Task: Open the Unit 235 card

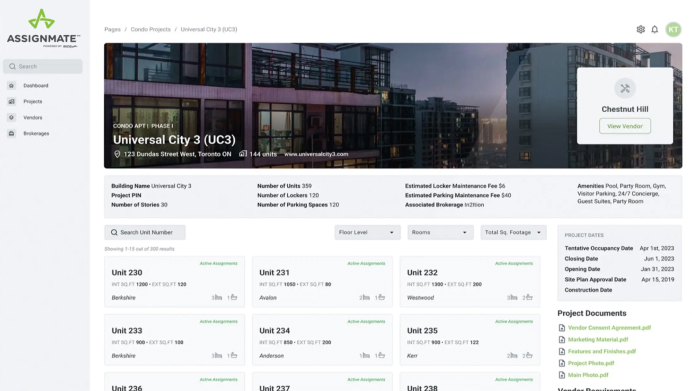Action: (x=470, y=340)
